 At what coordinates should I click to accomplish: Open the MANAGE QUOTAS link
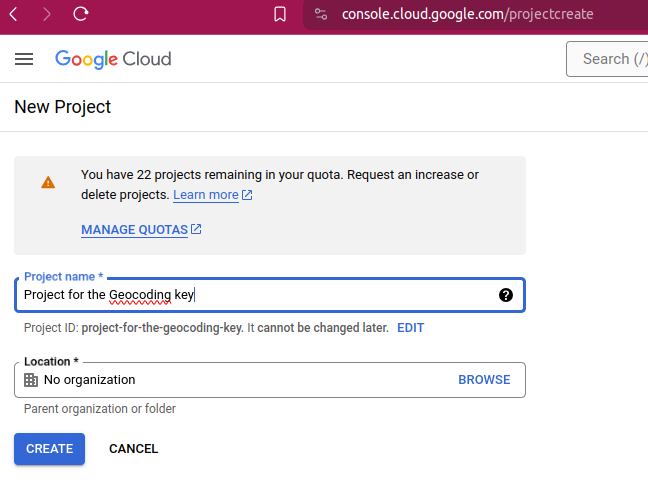134,229
